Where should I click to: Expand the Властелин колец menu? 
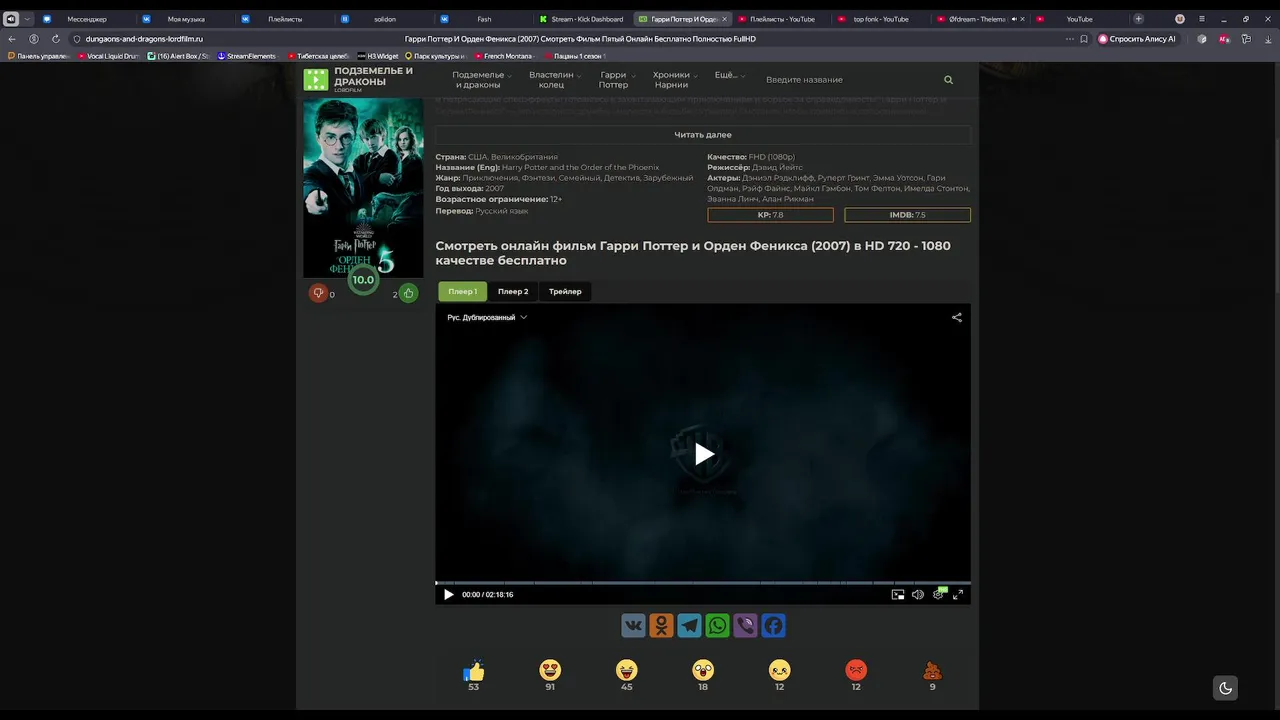[x=554, y=80]
